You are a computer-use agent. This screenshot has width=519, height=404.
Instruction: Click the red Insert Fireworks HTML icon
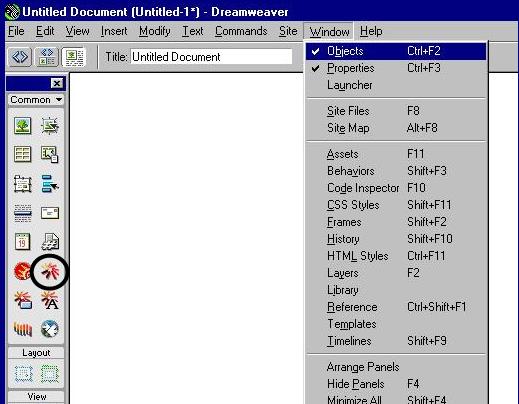coord(22,271)
